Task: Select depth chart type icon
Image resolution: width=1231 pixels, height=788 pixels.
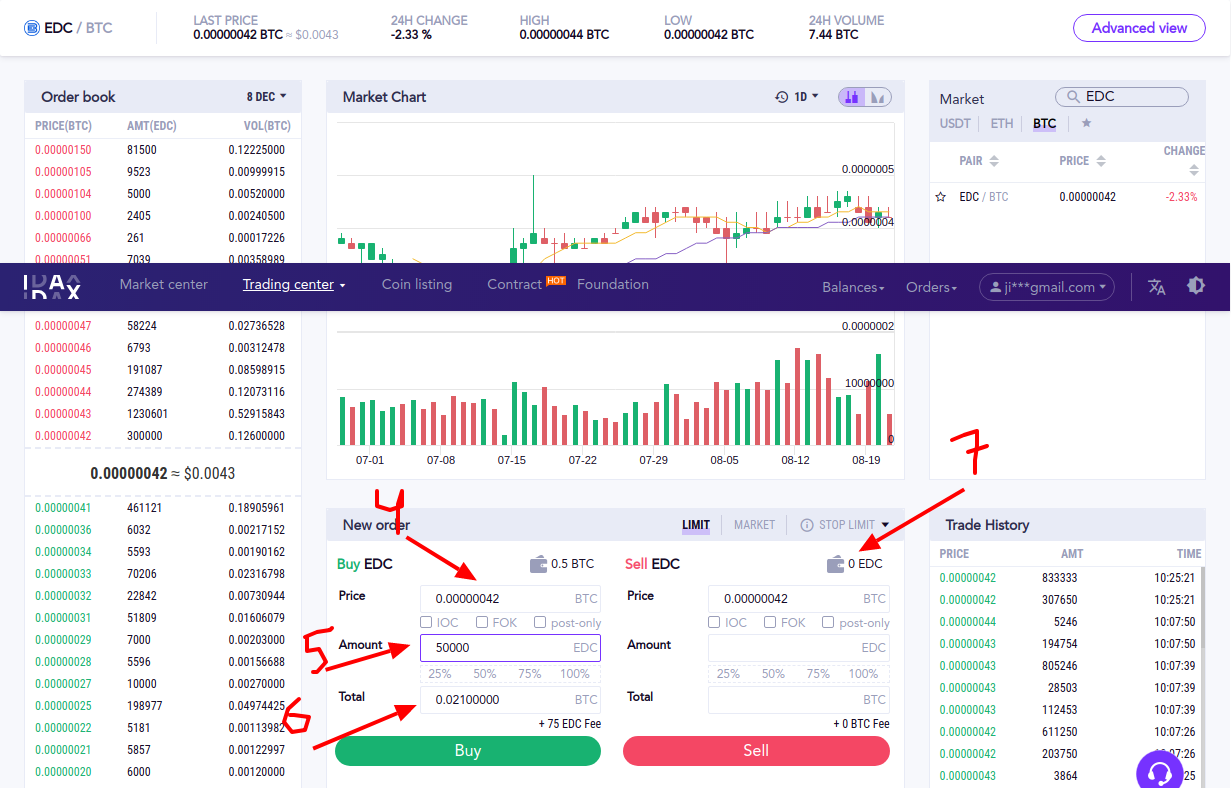Action: click(878, 97)
